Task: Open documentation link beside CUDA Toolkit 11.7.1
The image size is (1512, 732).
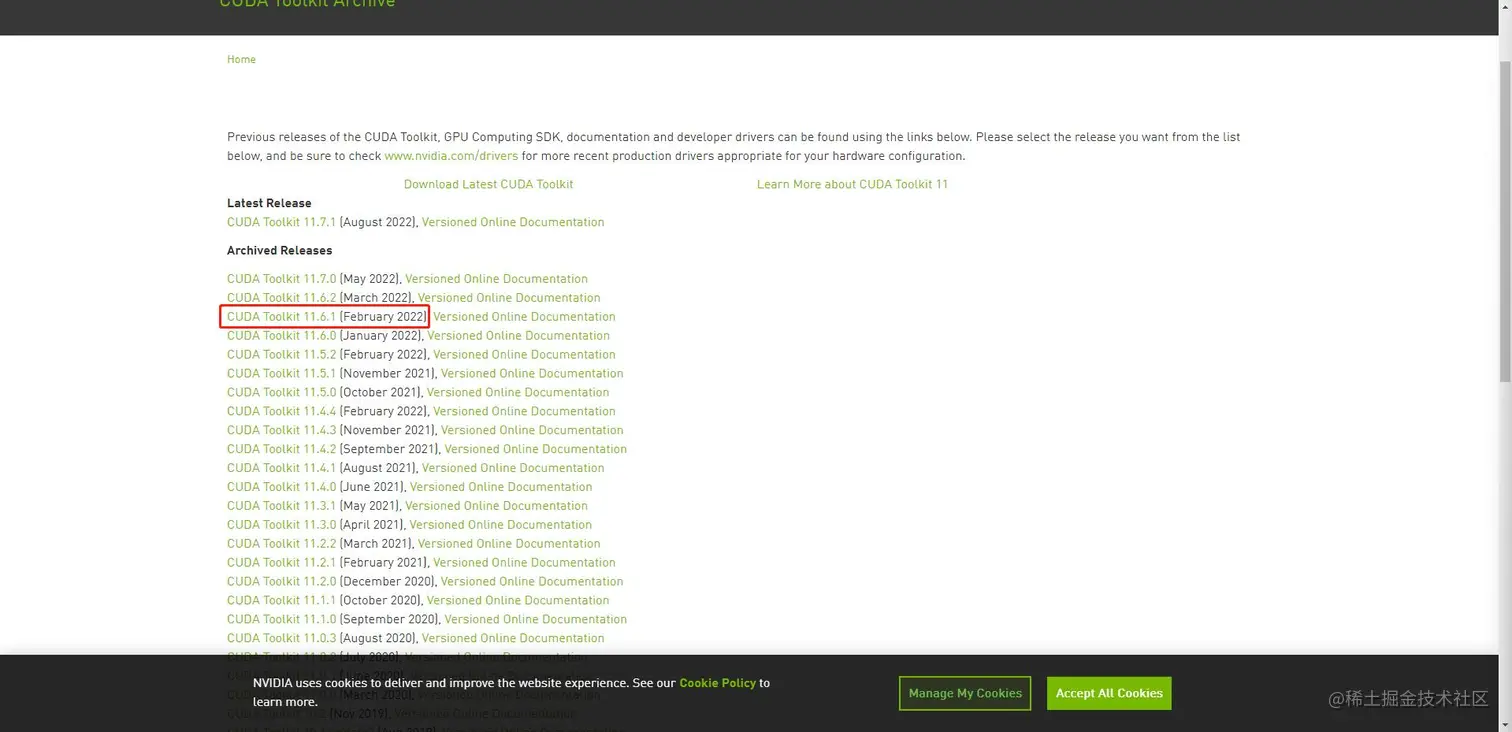Action: [513, 222]
